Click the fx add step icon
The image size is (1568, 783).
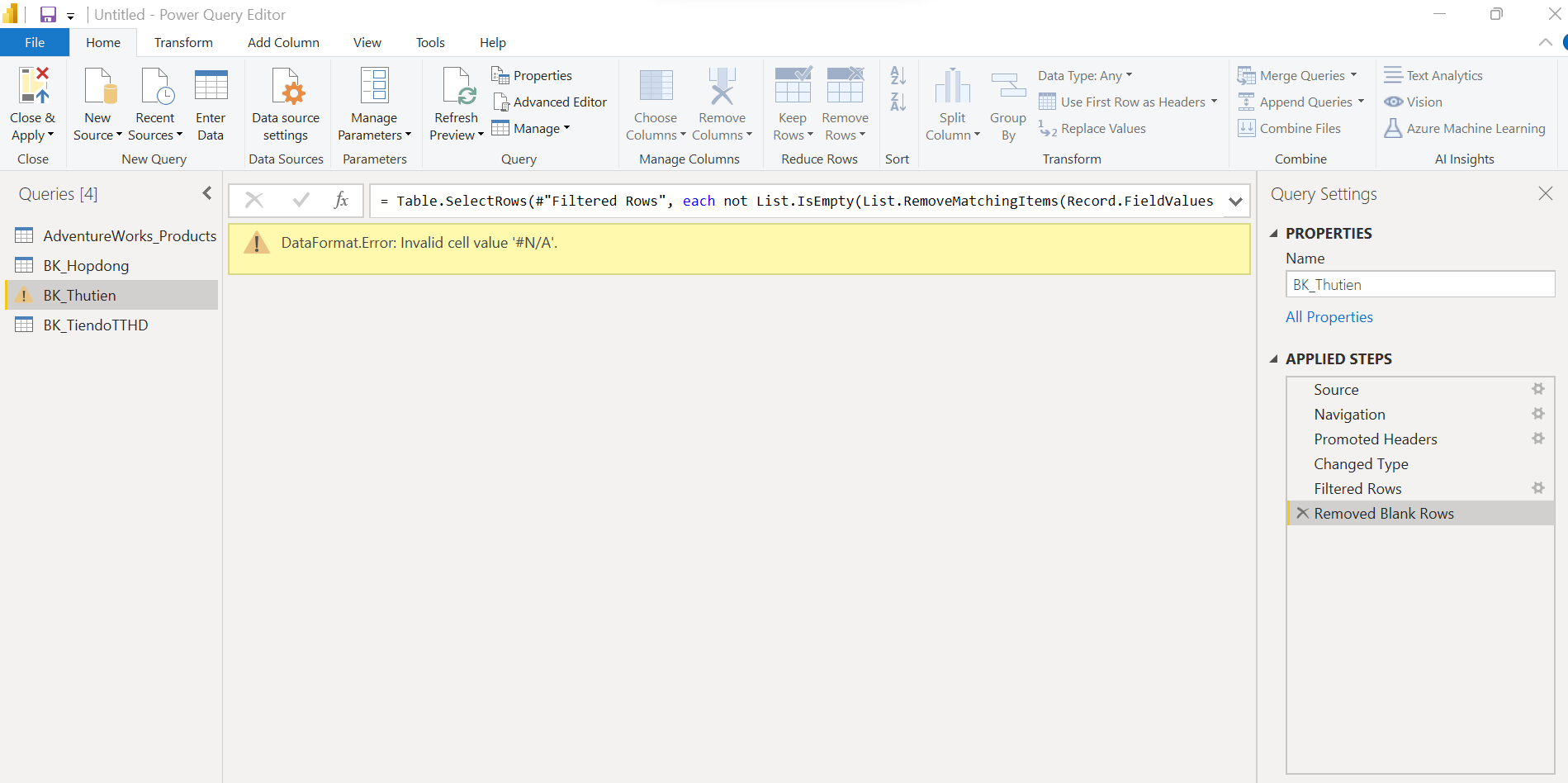[341, 200]
